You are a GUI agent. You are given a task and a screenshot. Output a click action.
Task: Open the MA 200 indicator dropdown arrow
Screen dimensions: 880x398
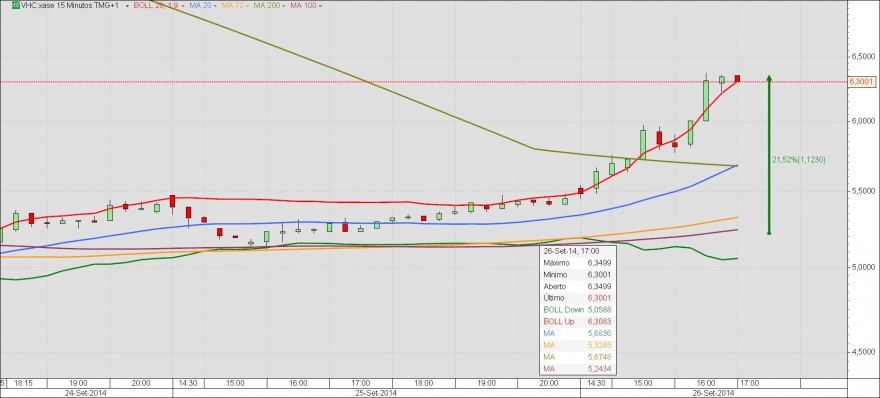tap(285, 6)
